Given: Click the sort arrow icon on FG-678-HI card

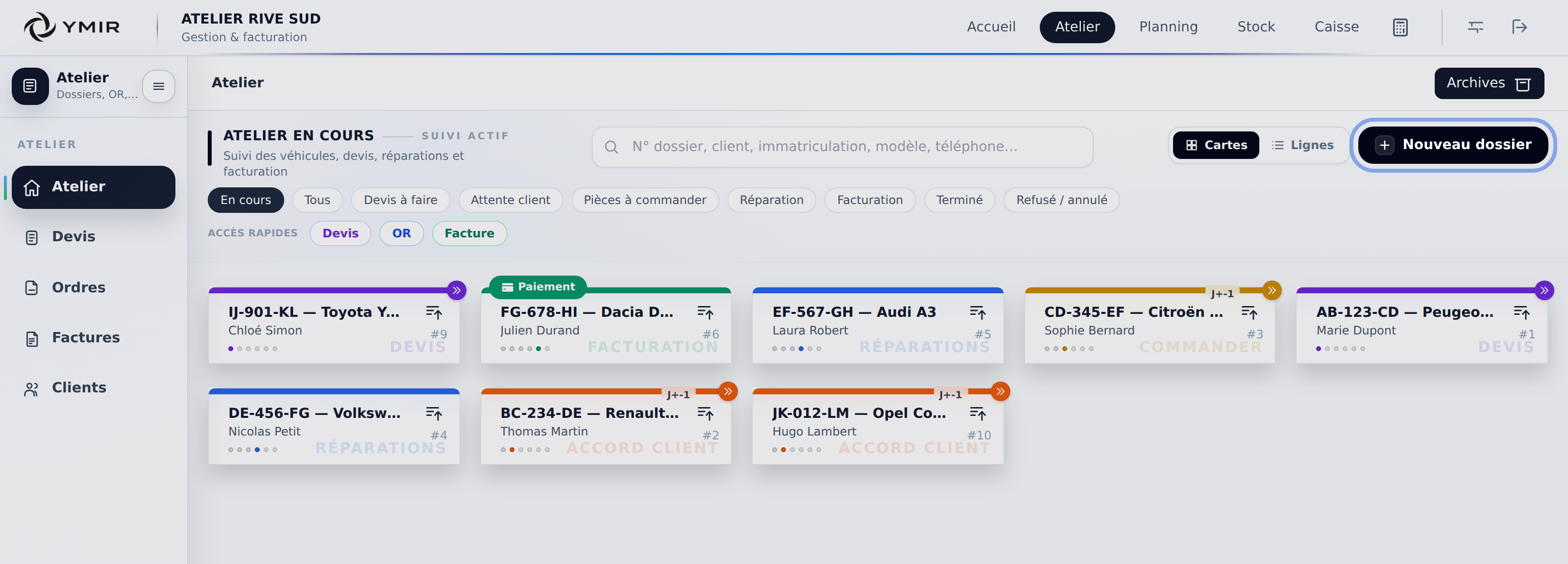Looking at the screenshot, I should pyautogui.click(x=706, y=312).
